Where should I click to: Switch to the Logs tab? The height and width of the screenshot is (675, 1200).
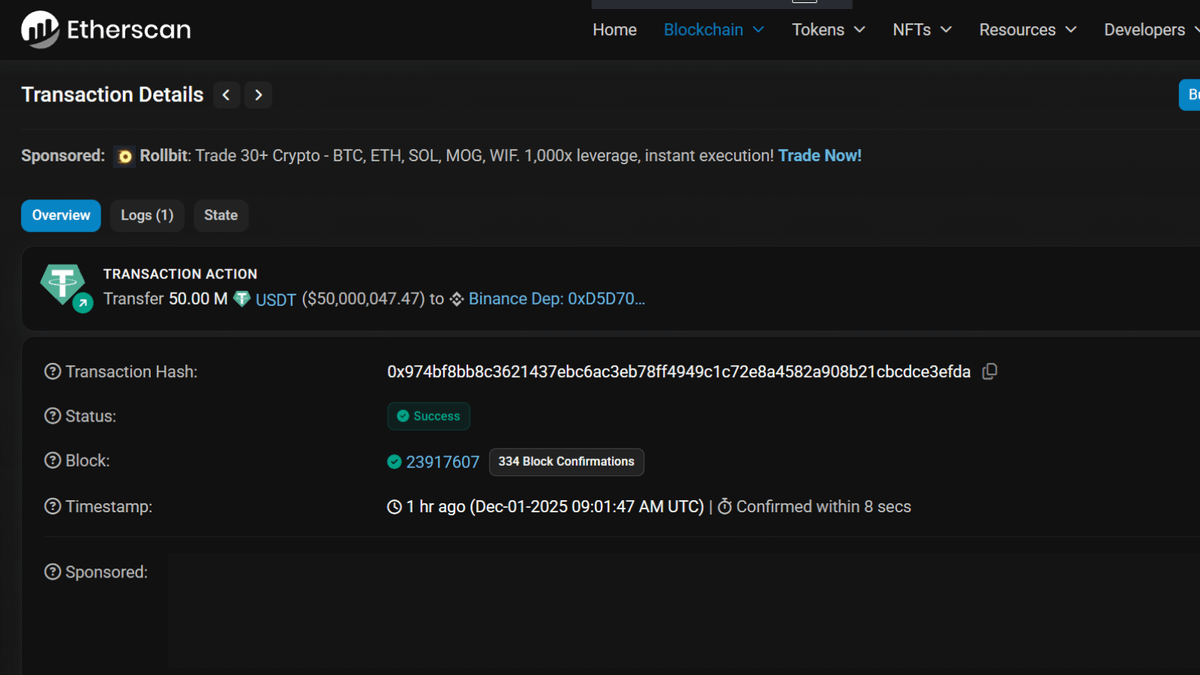(146, 215)
